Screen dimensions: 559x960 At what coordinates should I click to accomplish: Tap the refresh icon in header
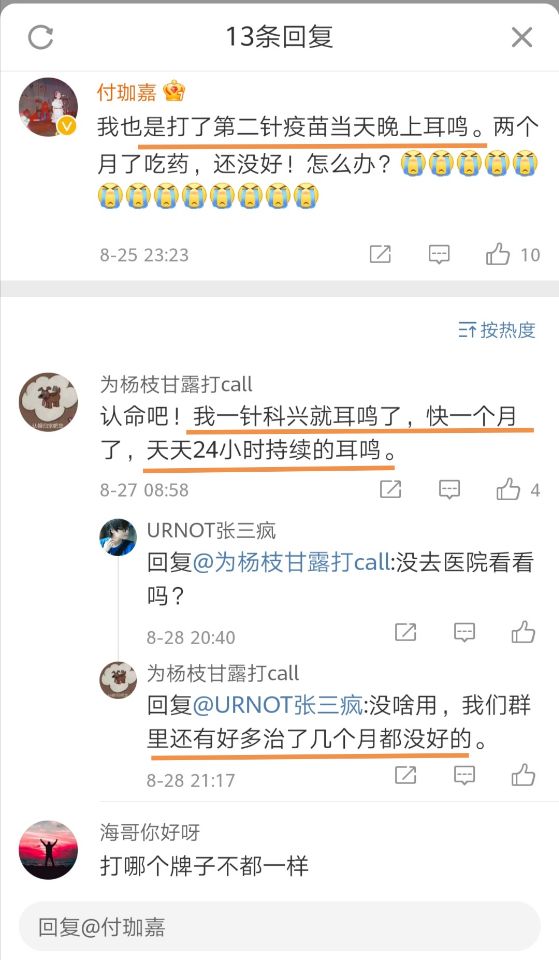pos(40,37)
